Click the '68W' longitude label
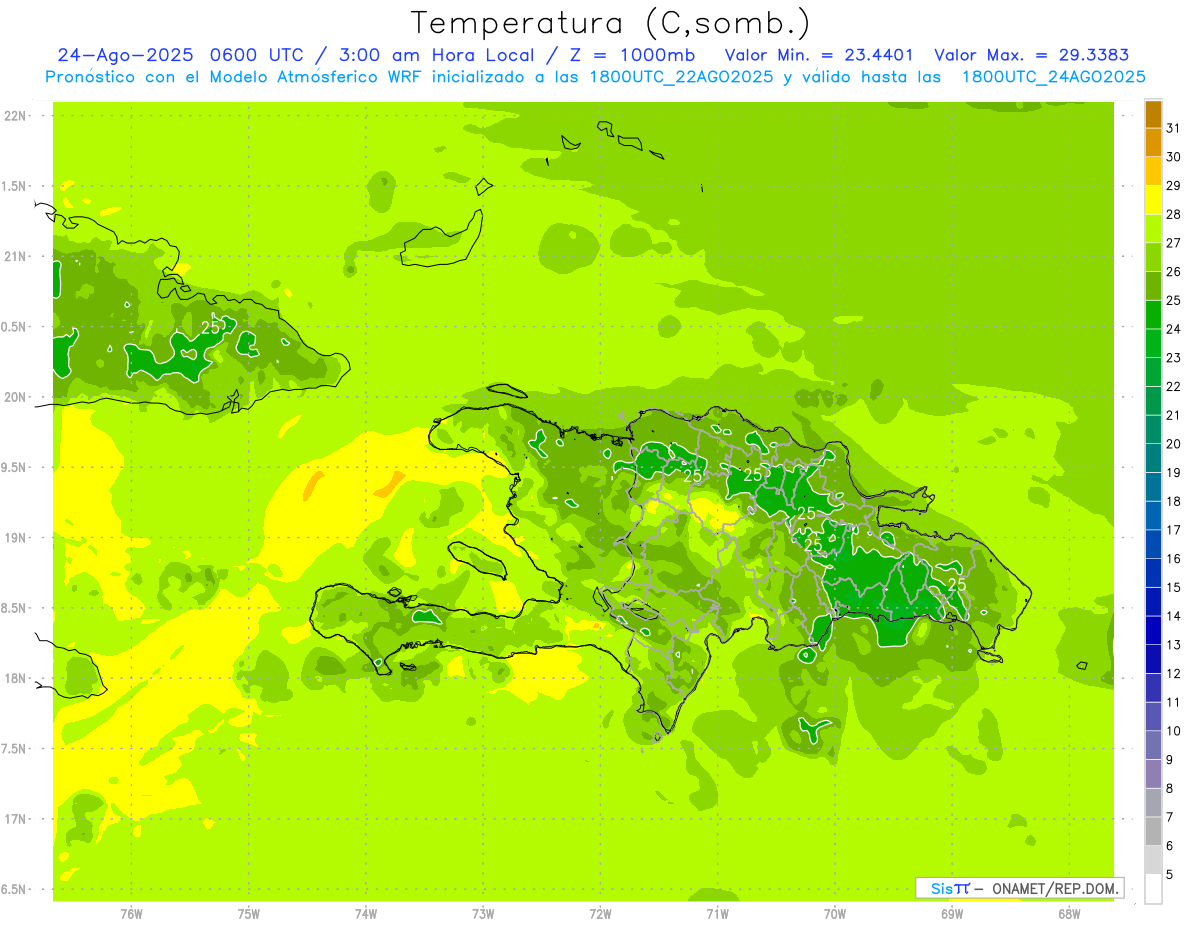This screenshot has height=927, width=1200. pos(1069,914)
